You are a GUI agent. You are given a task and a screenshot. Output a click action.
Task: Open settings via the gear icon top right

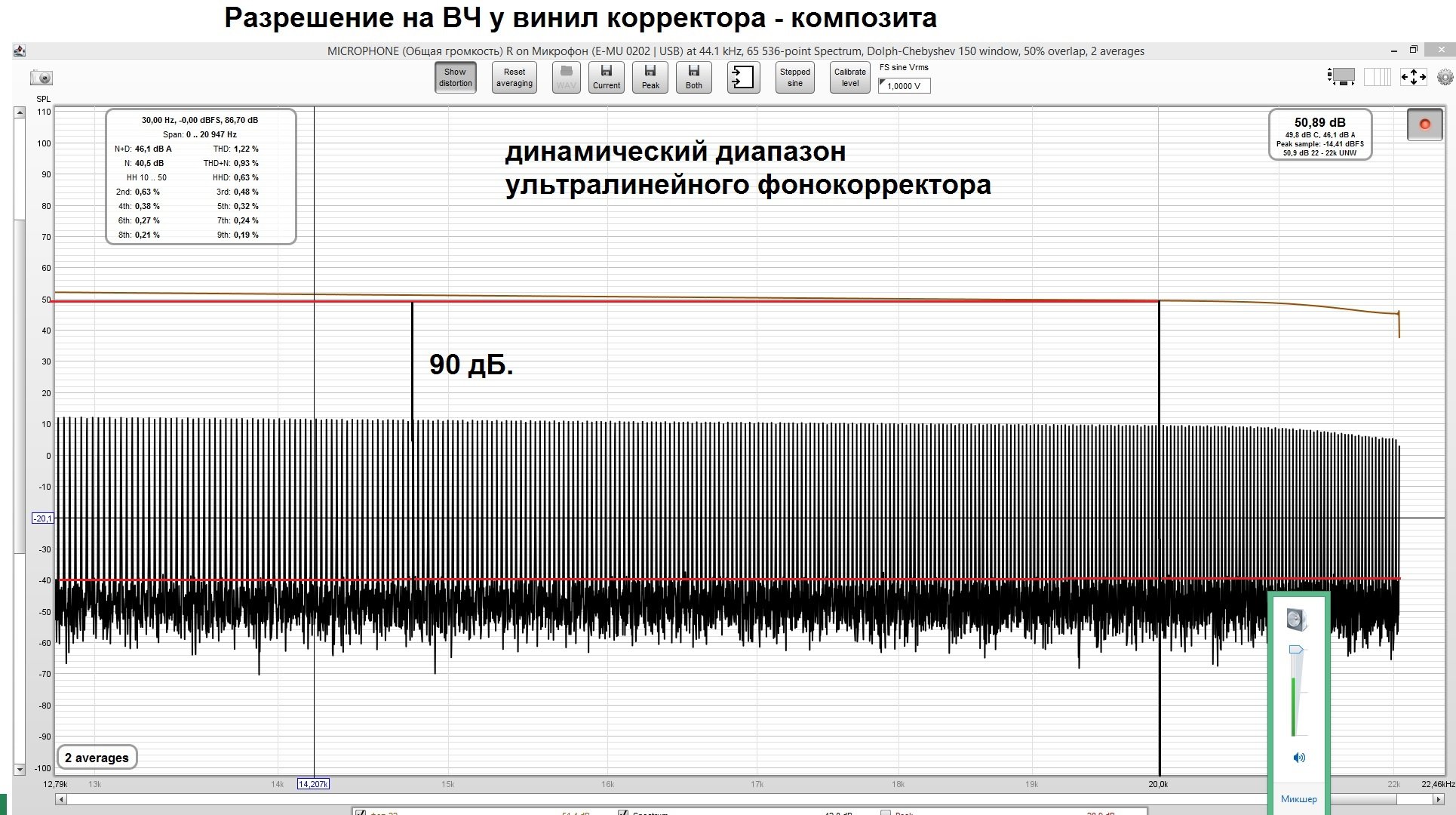click(1445, 76)
